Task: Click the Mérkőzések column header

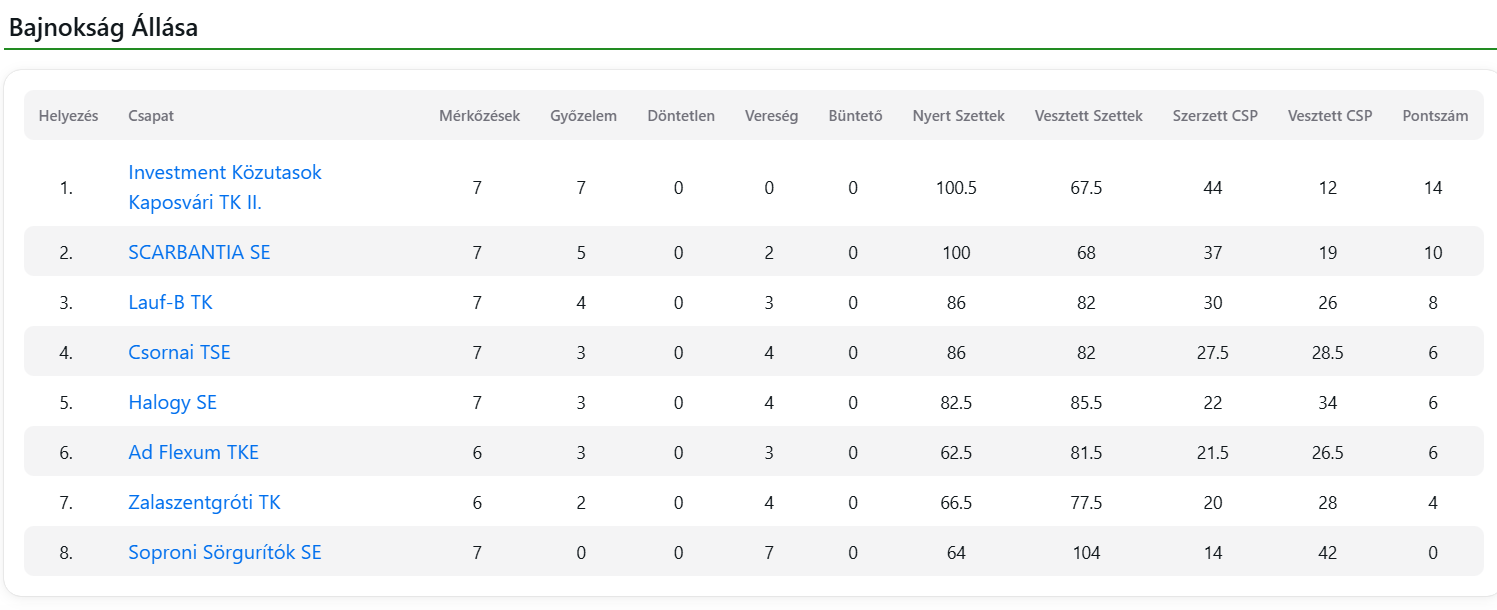Action: 479,116
